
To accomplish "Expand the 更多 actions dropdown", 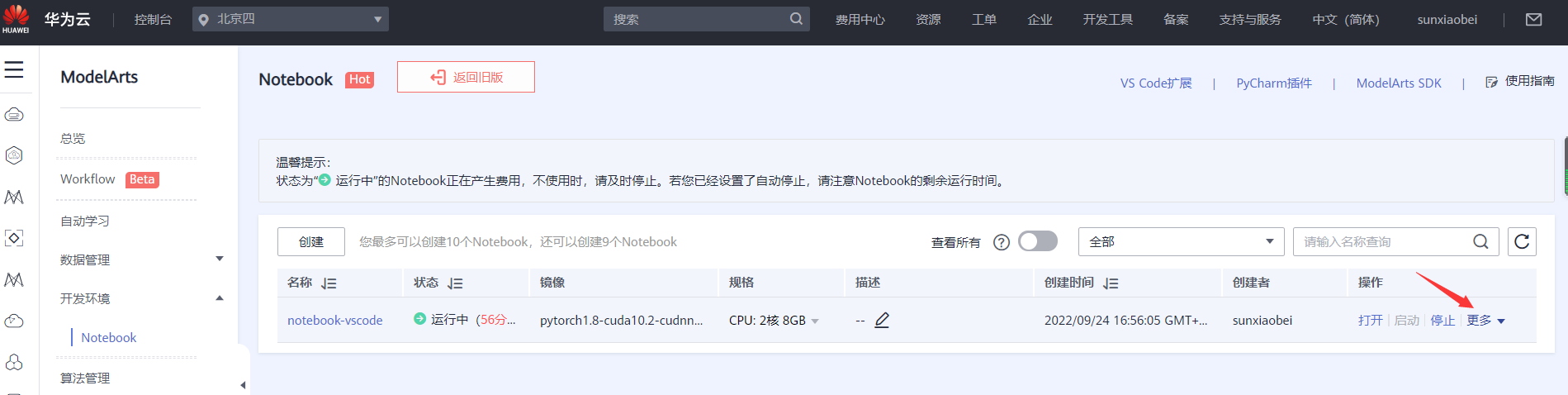I will click(x=1486, y=321).
